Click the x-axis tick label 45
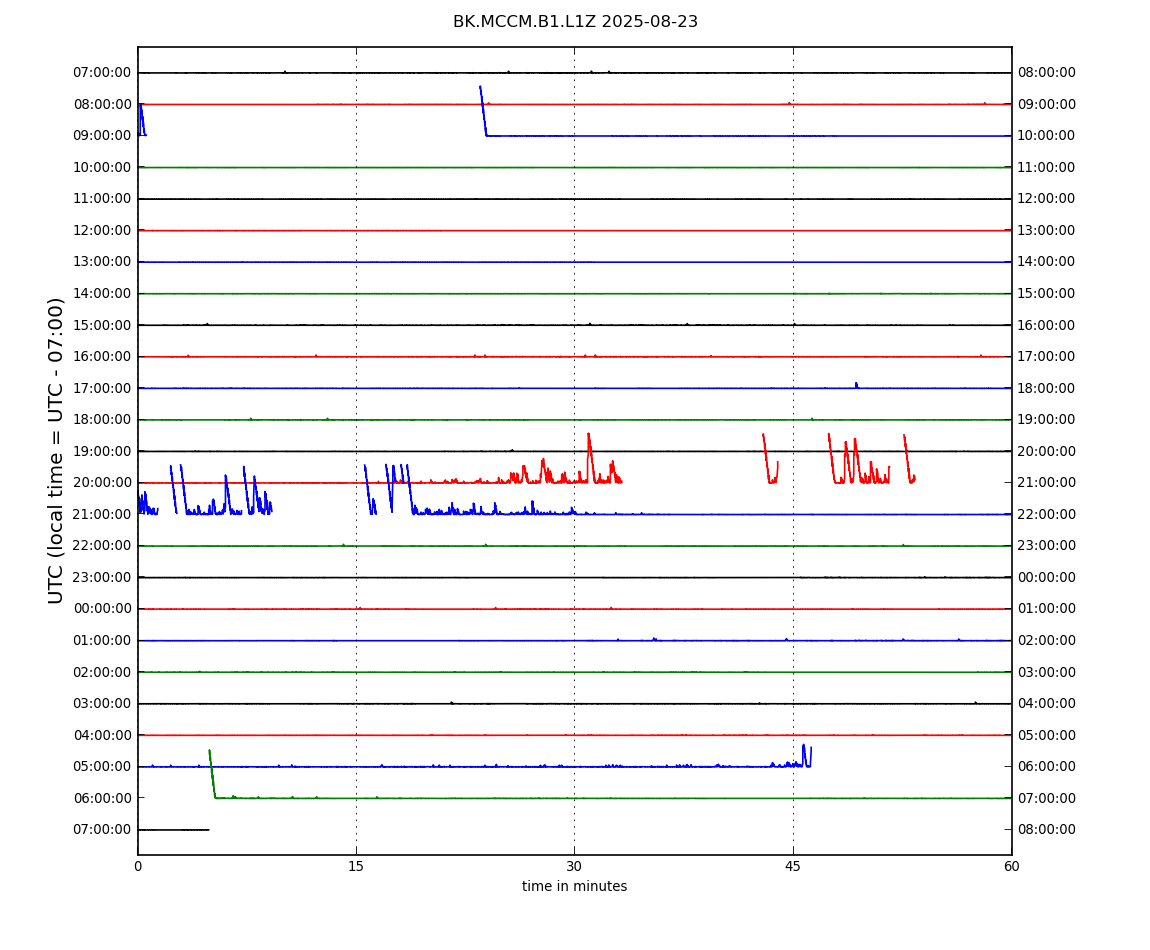 click(793, 866)
